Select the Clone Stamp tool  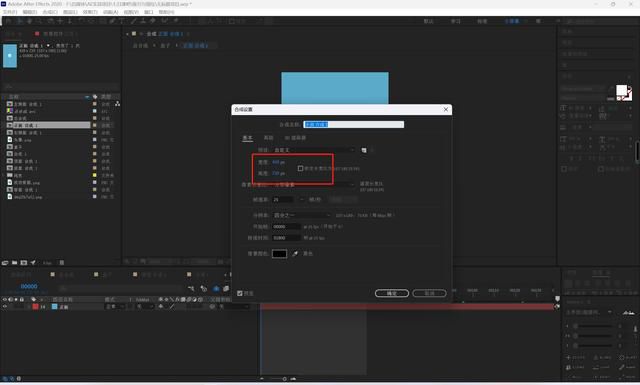click(143, 21)
